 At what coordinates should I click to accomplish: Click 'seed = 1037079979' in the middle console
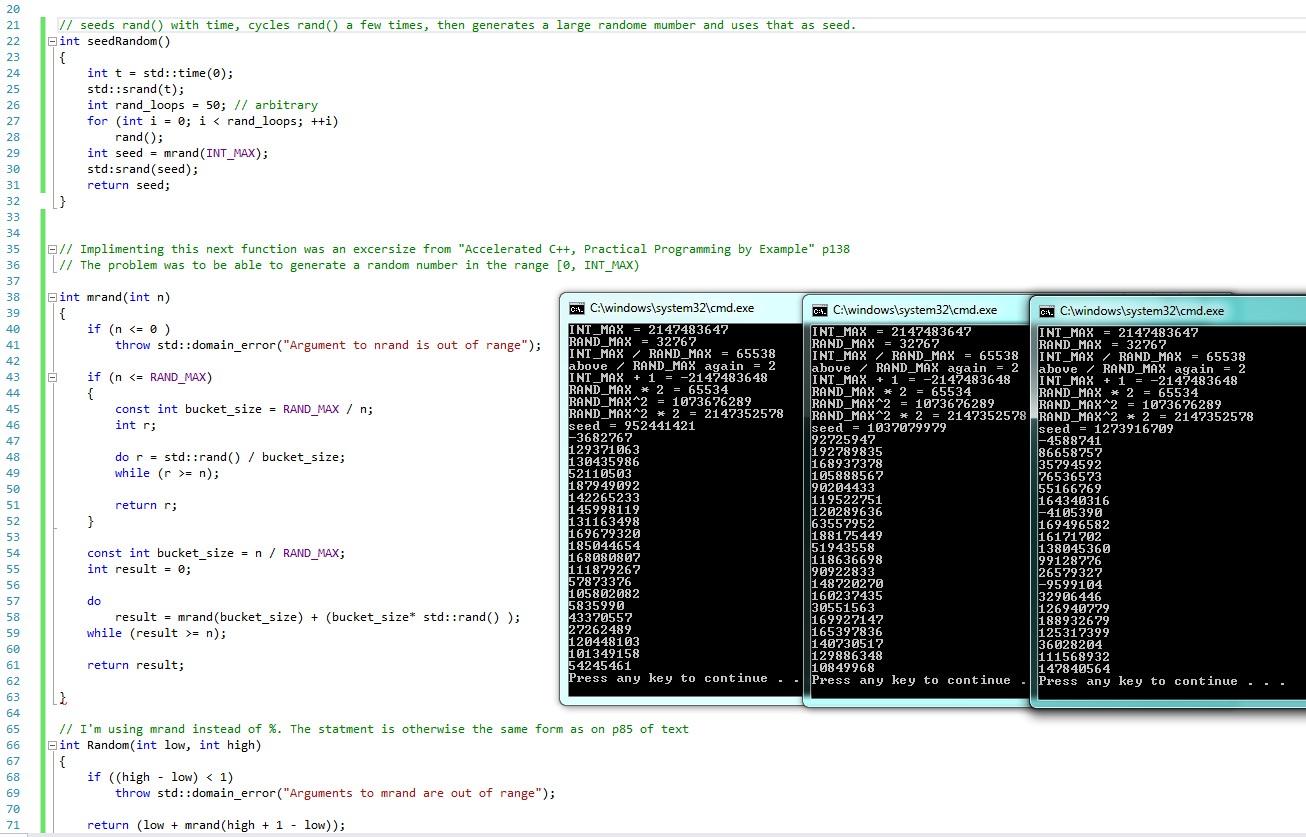(x=879, y=428)
